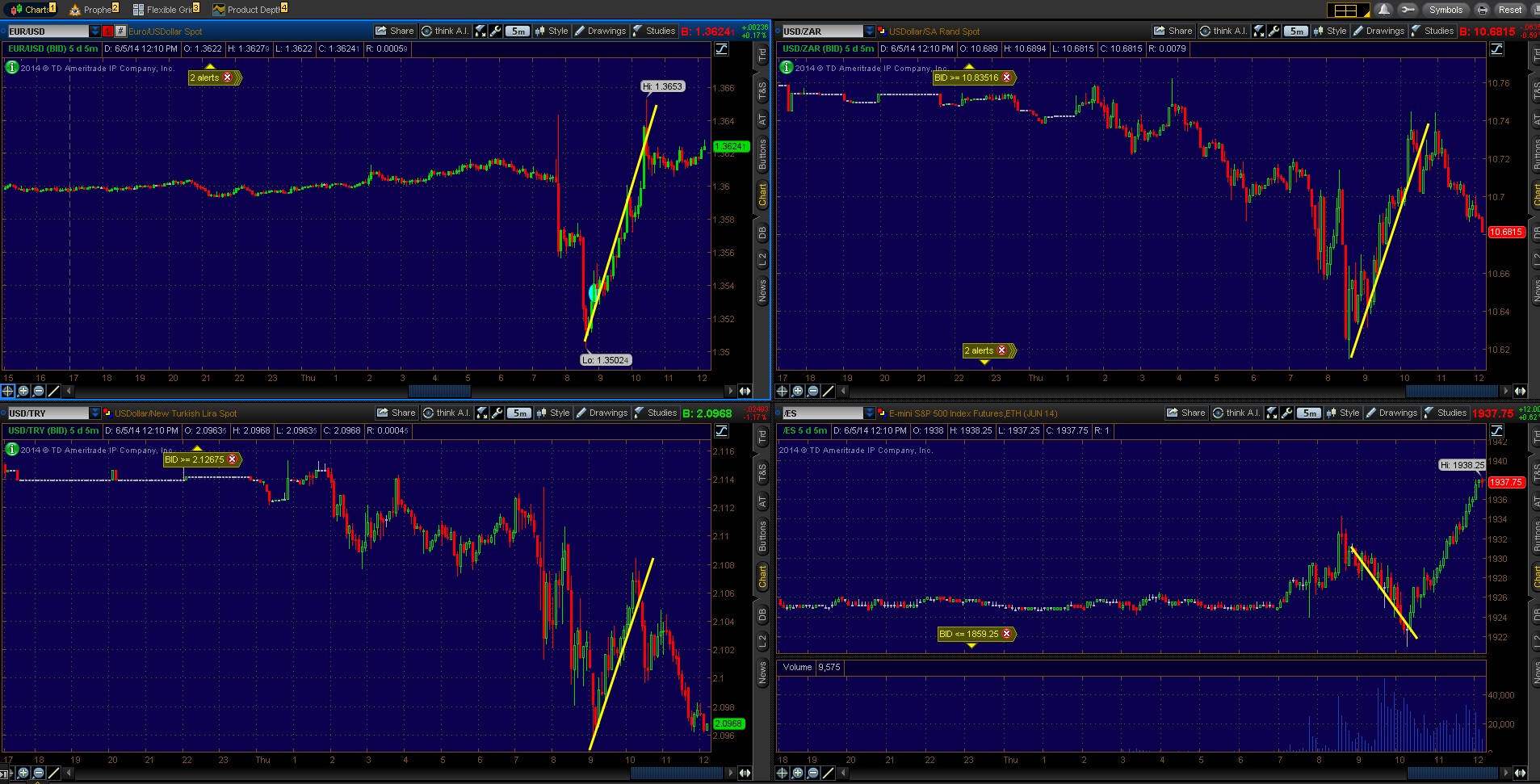Zoom out on the USD/ZAR chart
1540x784 pixels.
point(813,391)
